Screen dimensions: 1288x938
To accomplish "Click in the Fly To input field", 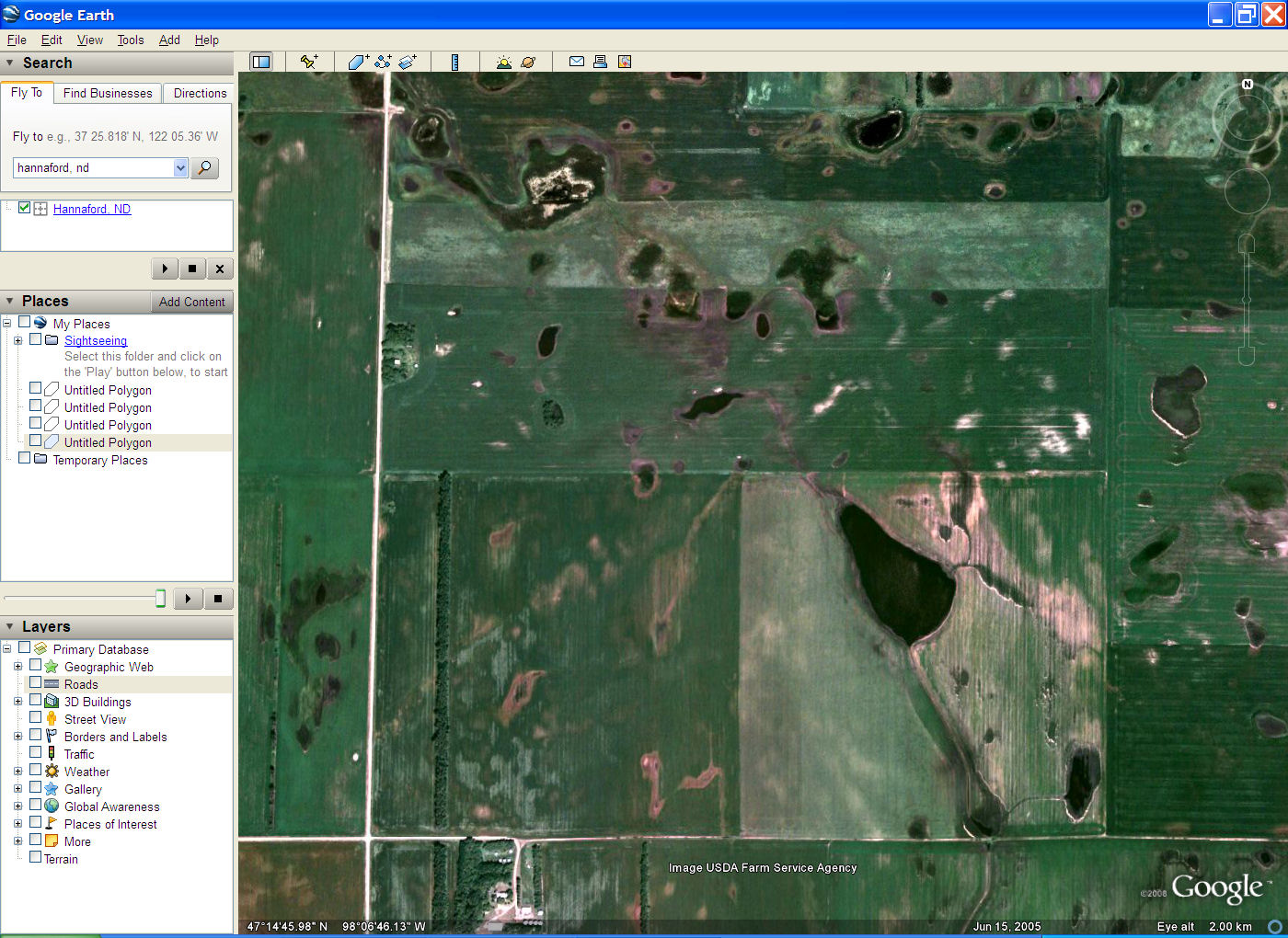I will (x=94, y=167).
